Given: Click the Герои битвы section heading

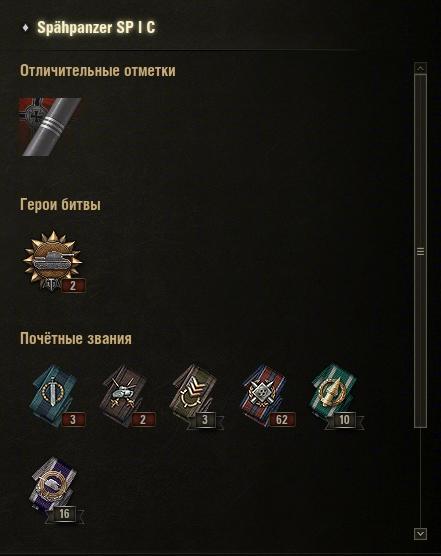Looking at the screenshot, I should click(60, 205).
